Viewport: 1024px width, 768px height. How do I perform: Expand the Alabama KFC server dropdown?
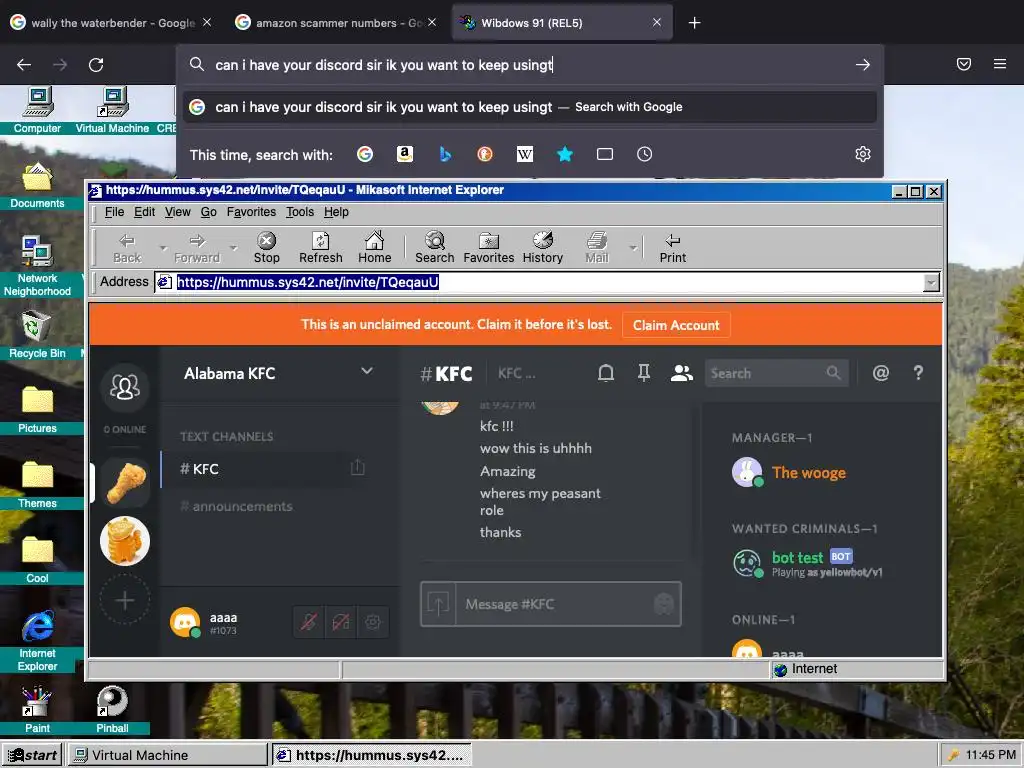coord(367,371)
